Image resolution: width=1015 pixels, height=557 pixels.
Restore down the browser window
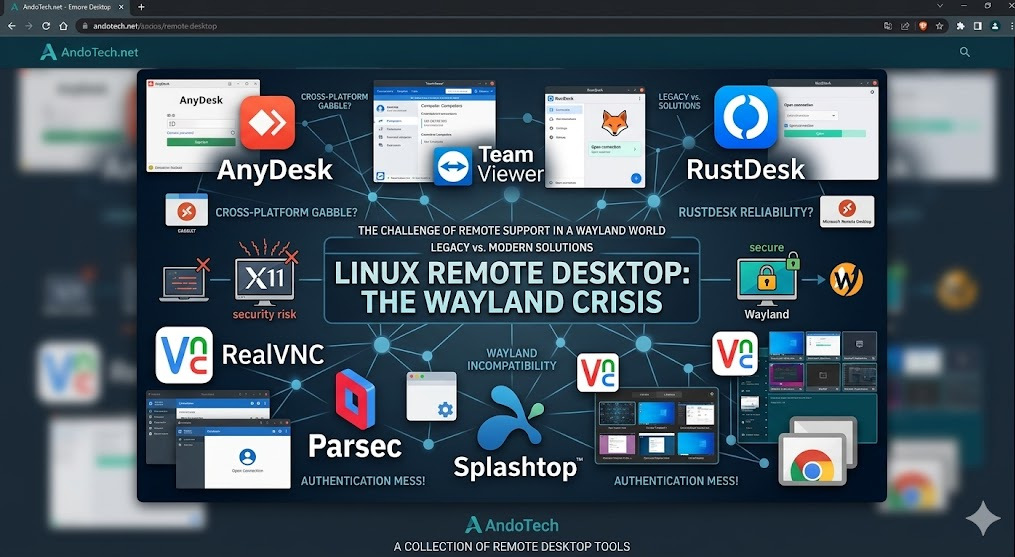click(x=988, y=6)
